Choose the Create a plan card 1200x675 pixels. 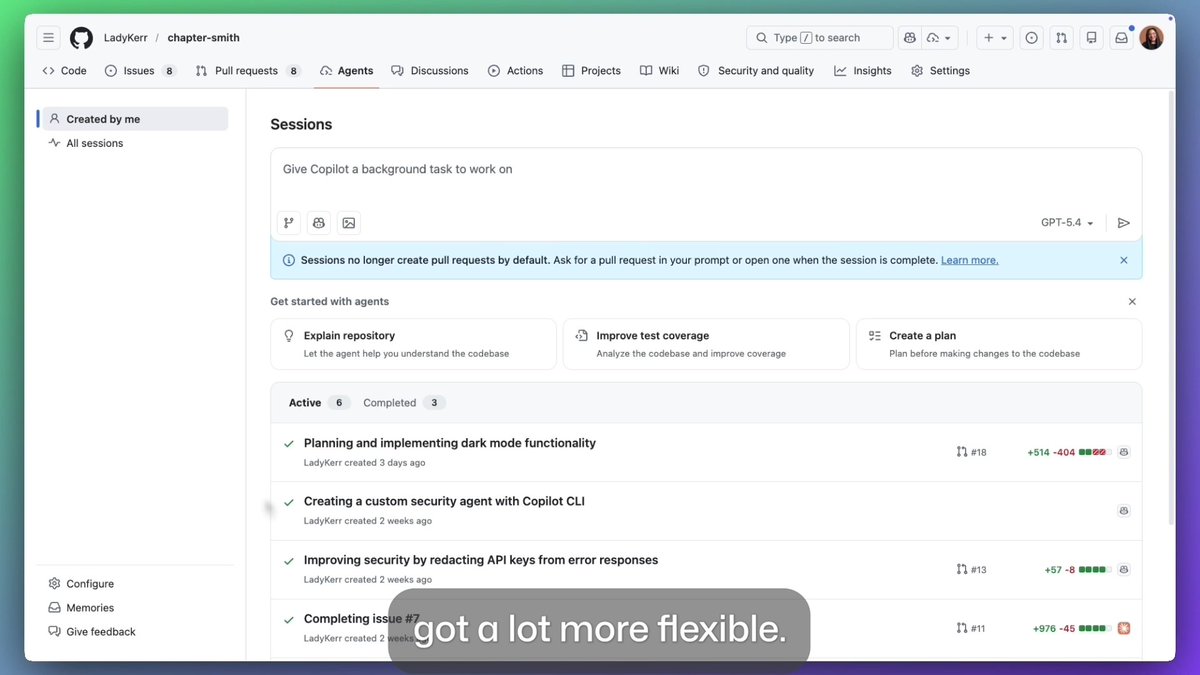[999, 344]
